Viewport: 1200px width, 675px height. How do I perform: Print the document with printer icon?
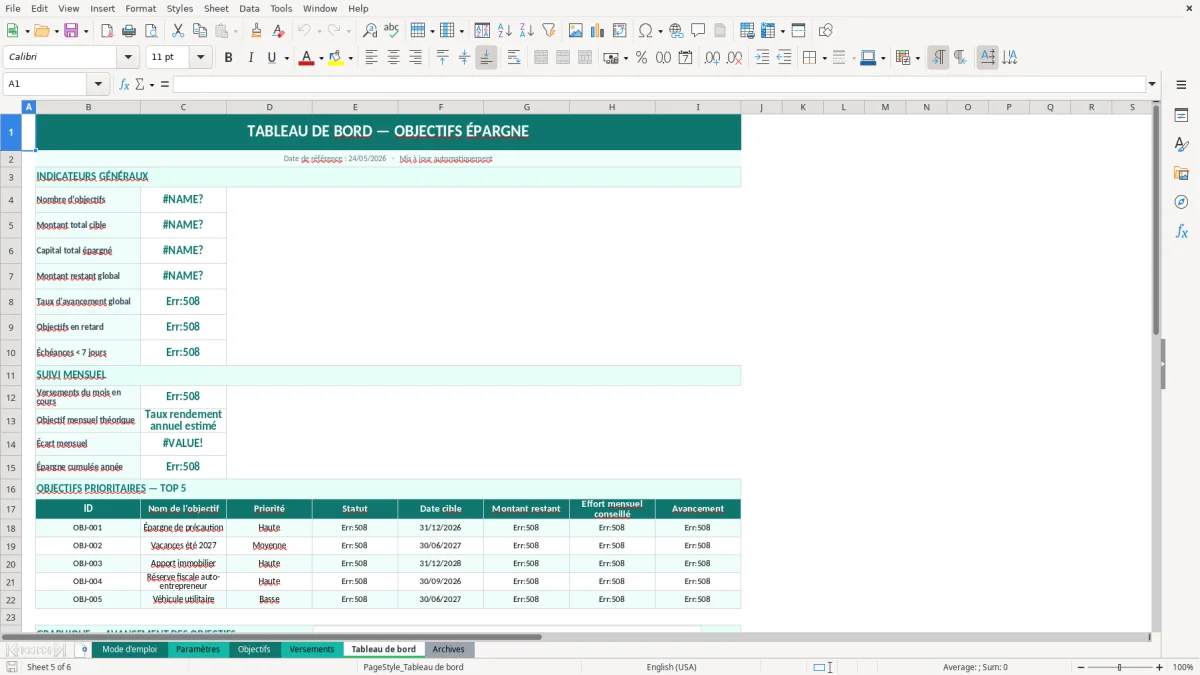129,31
